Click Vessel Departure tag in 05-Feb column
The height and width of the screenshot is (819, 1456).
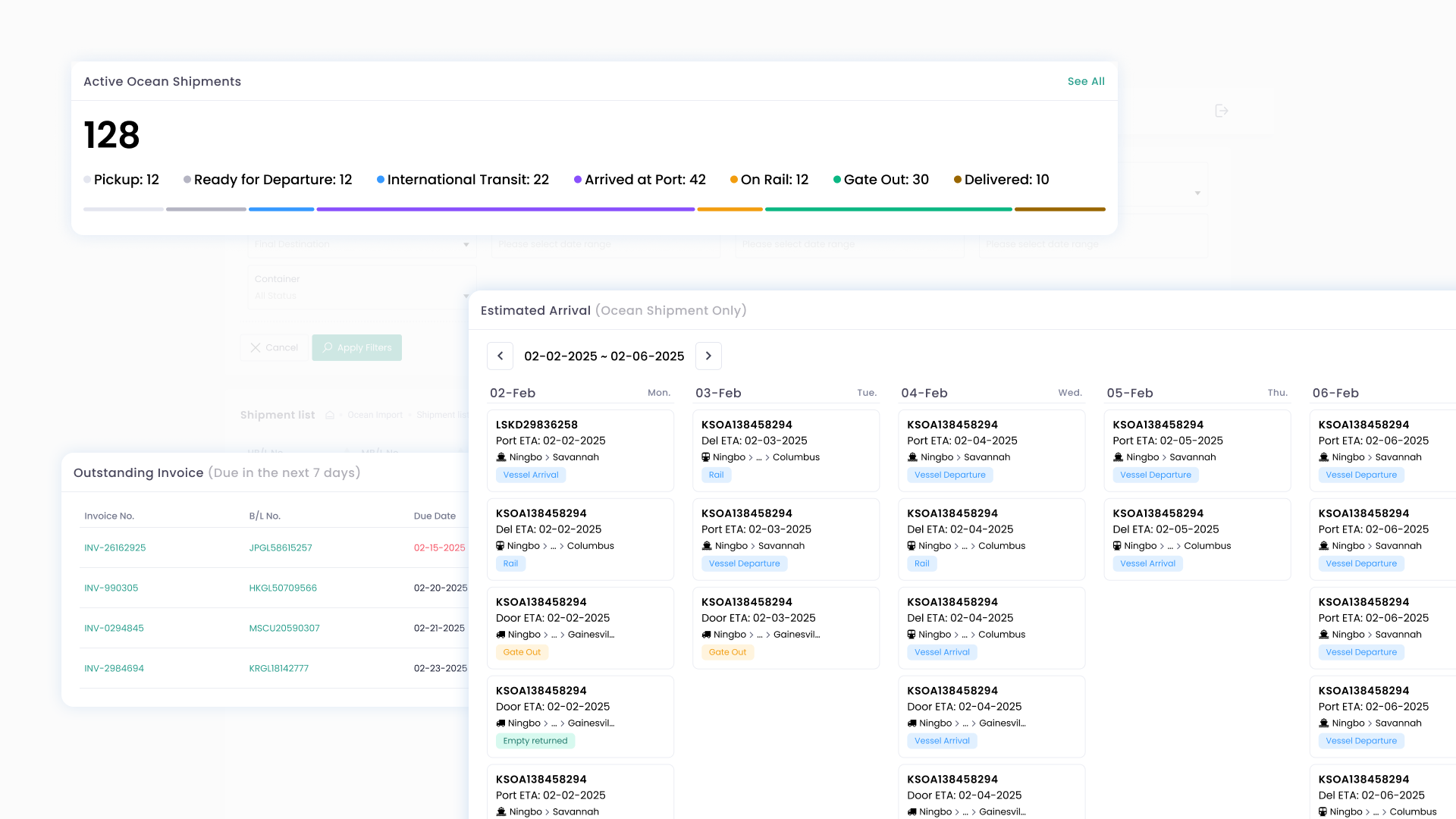click(1155, 475)
